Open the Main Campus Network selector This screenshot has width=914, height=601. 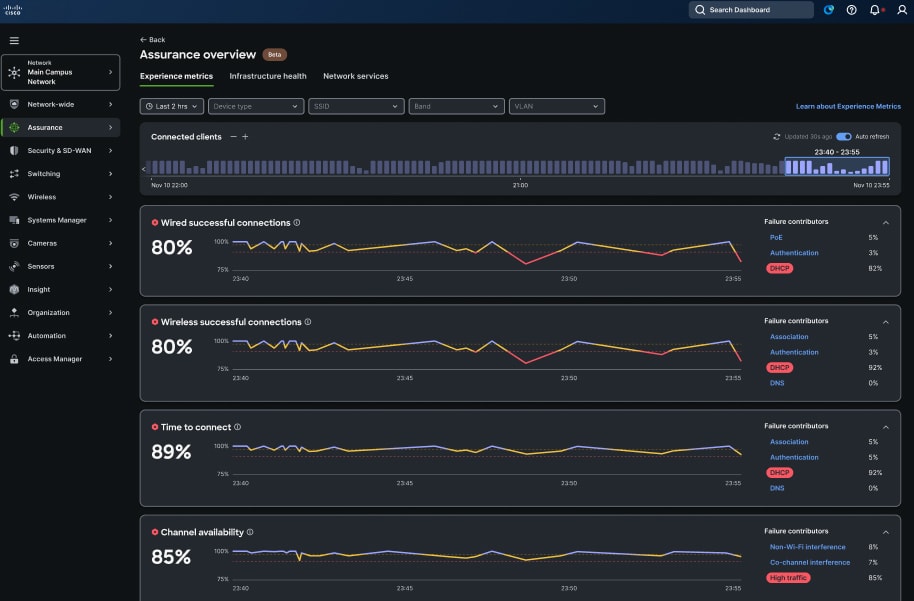(x=61, y=72)
